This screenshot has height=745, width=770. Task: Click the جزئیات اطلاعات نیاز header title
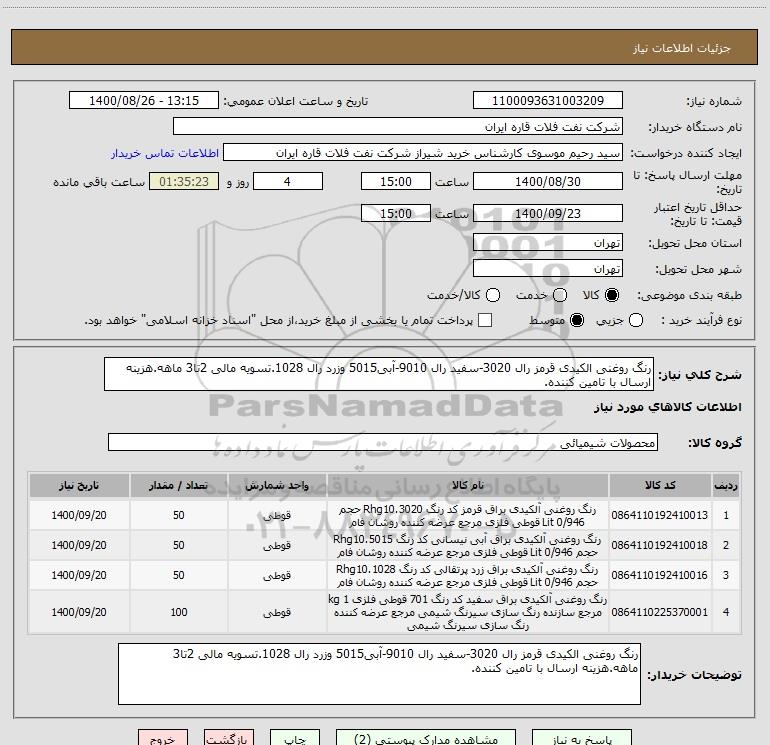[x=682, y=48]
